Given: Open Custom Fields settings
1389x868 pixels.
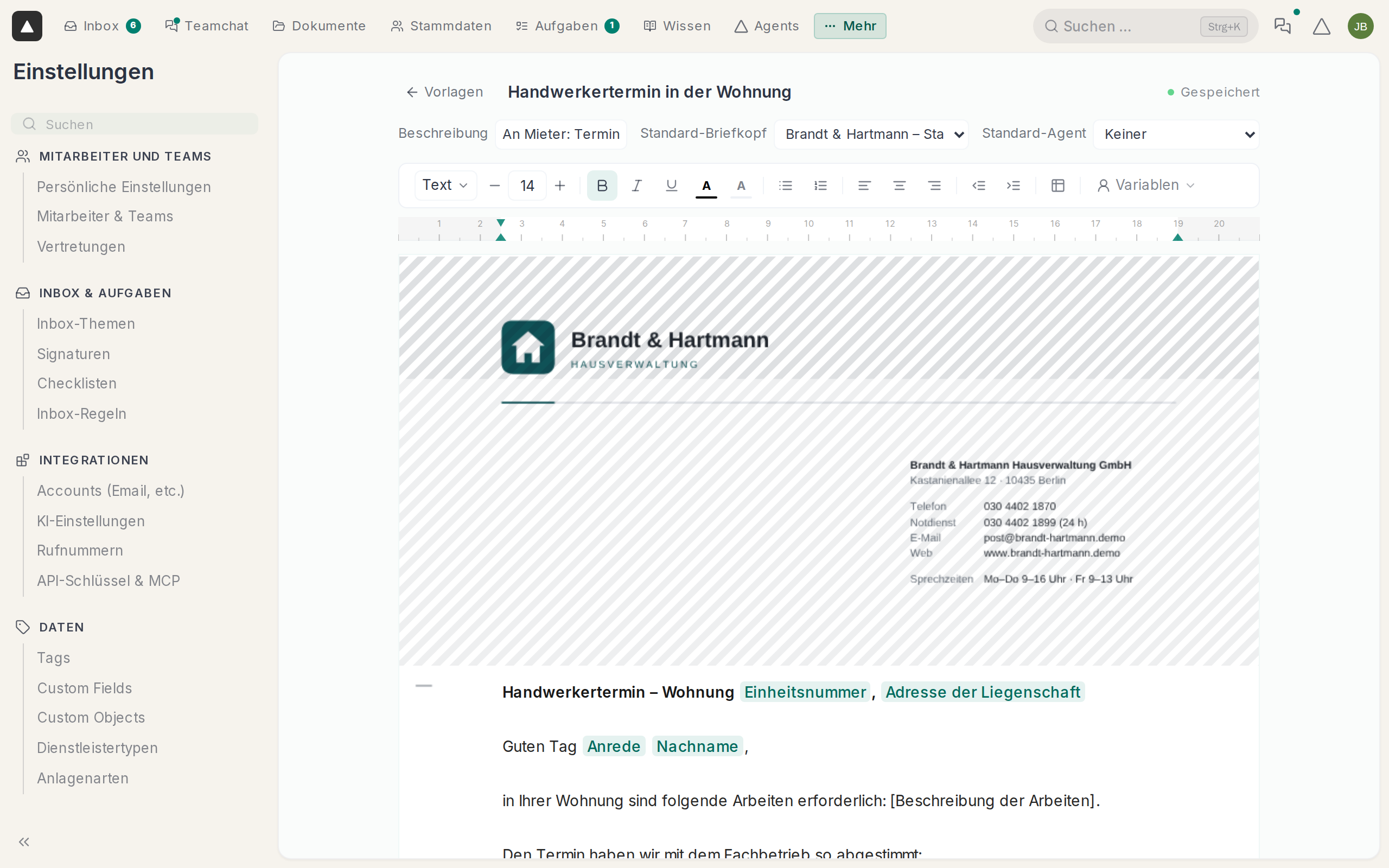Looking at the screenshot, I should 85,688.
